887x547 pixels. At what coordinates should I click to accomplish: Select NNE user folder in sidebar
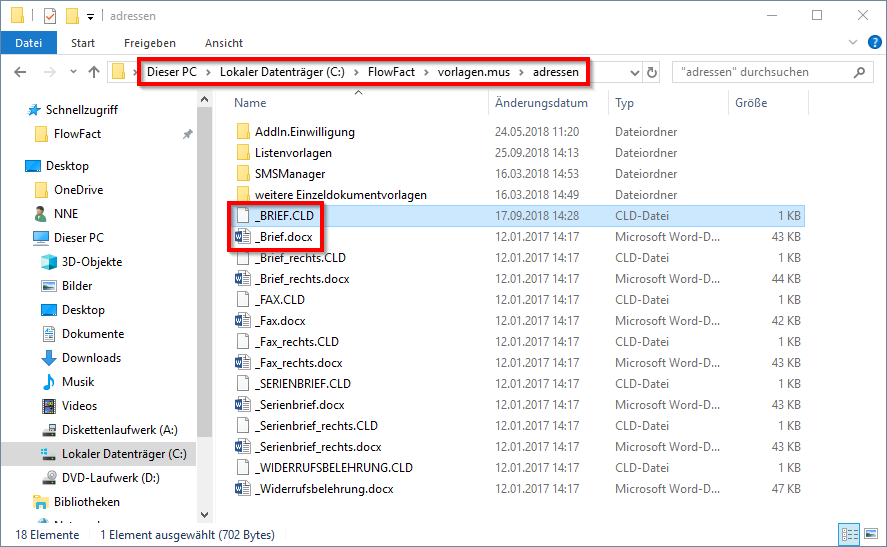tap(66, 214)
